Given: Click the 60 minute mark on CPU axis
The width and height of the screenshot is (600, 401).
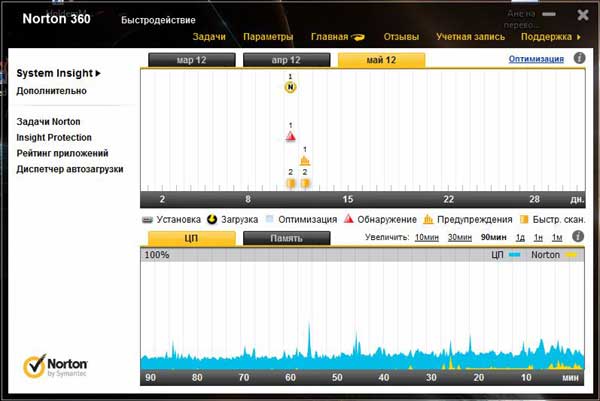Looking at the screenshot, I should 290,377.
